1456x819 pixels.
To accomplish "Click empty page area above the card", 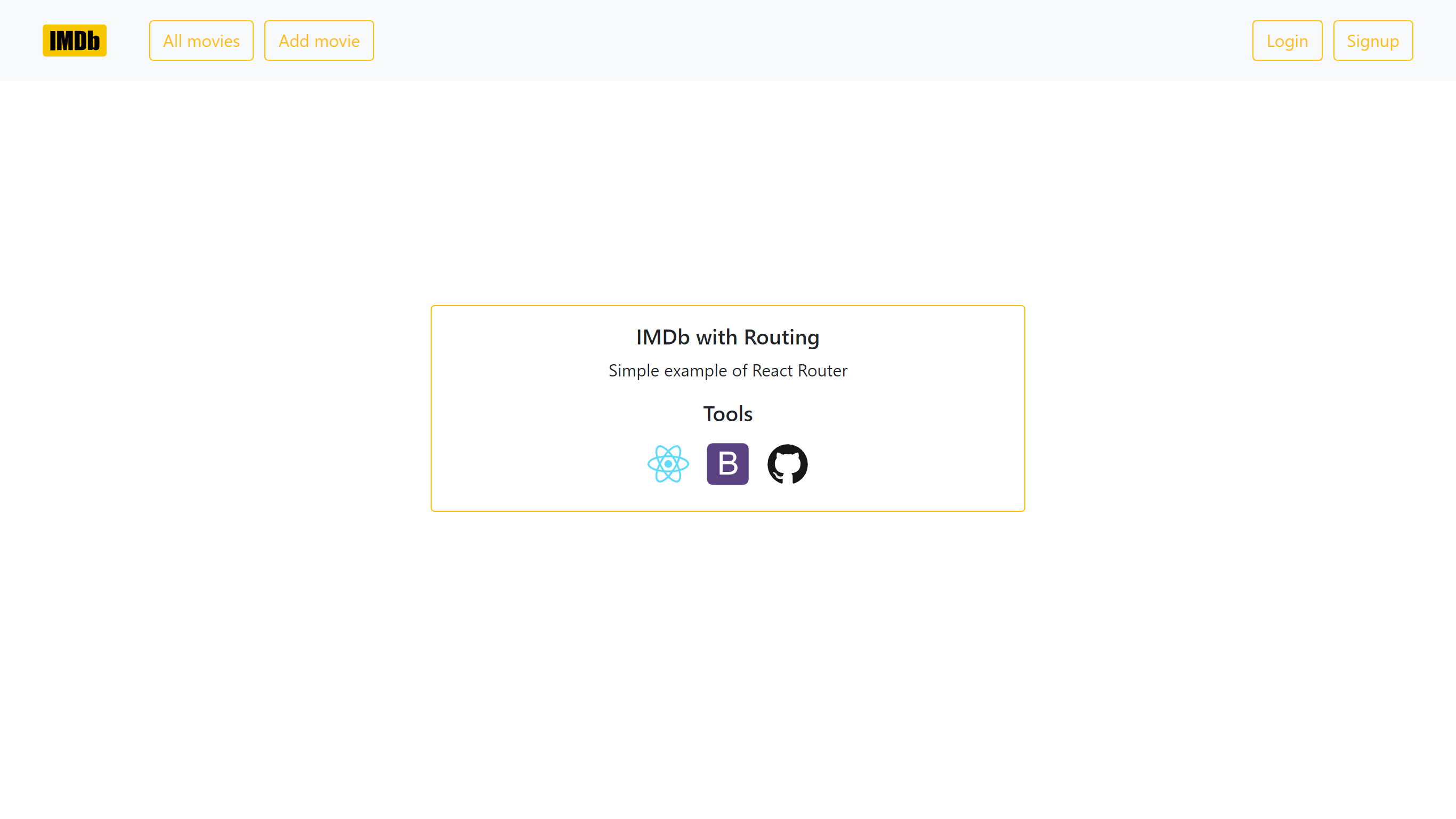I will (x=727, y=192).
